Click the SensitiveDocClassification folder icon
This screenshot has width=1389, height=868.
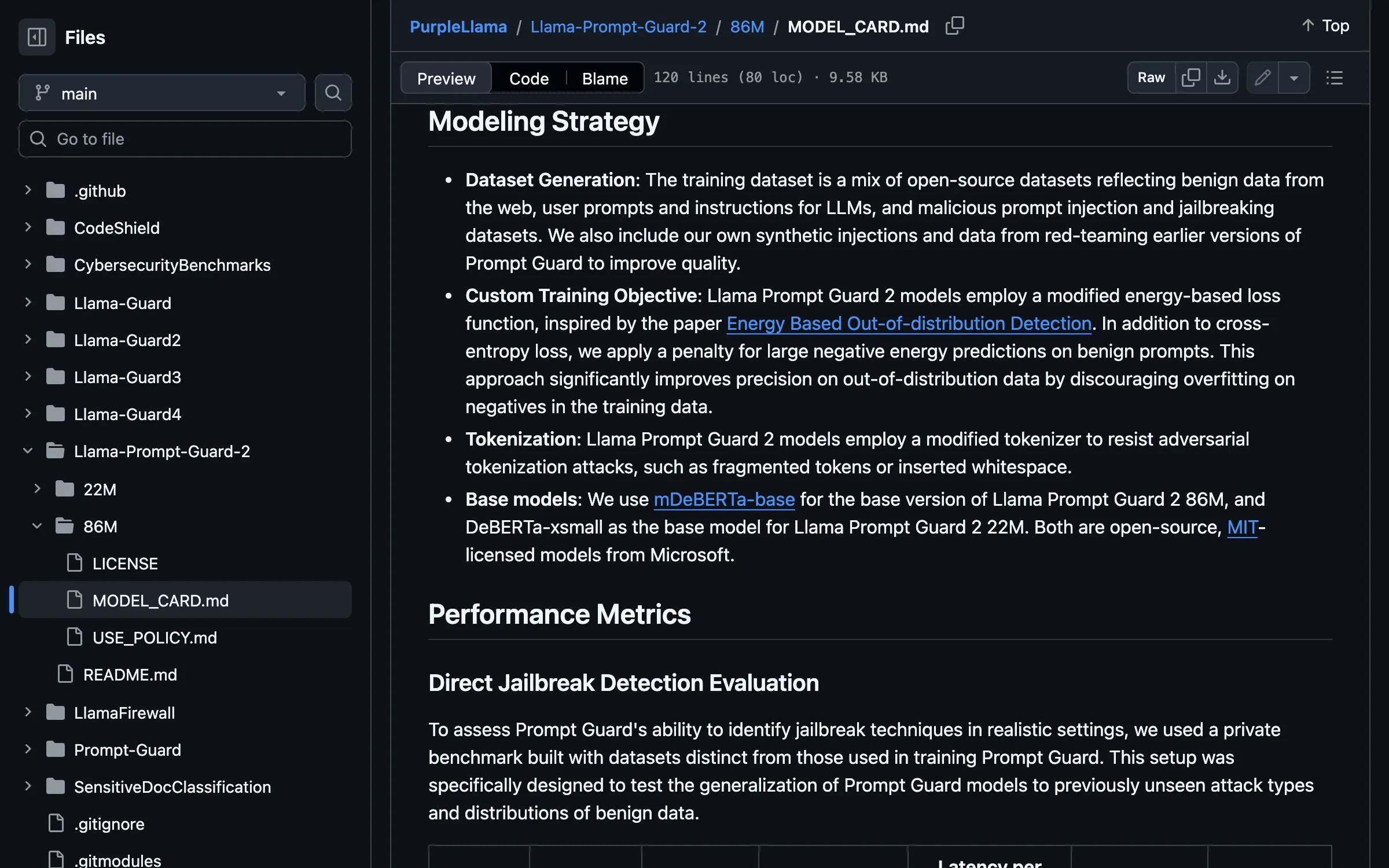tap(56, 786)
